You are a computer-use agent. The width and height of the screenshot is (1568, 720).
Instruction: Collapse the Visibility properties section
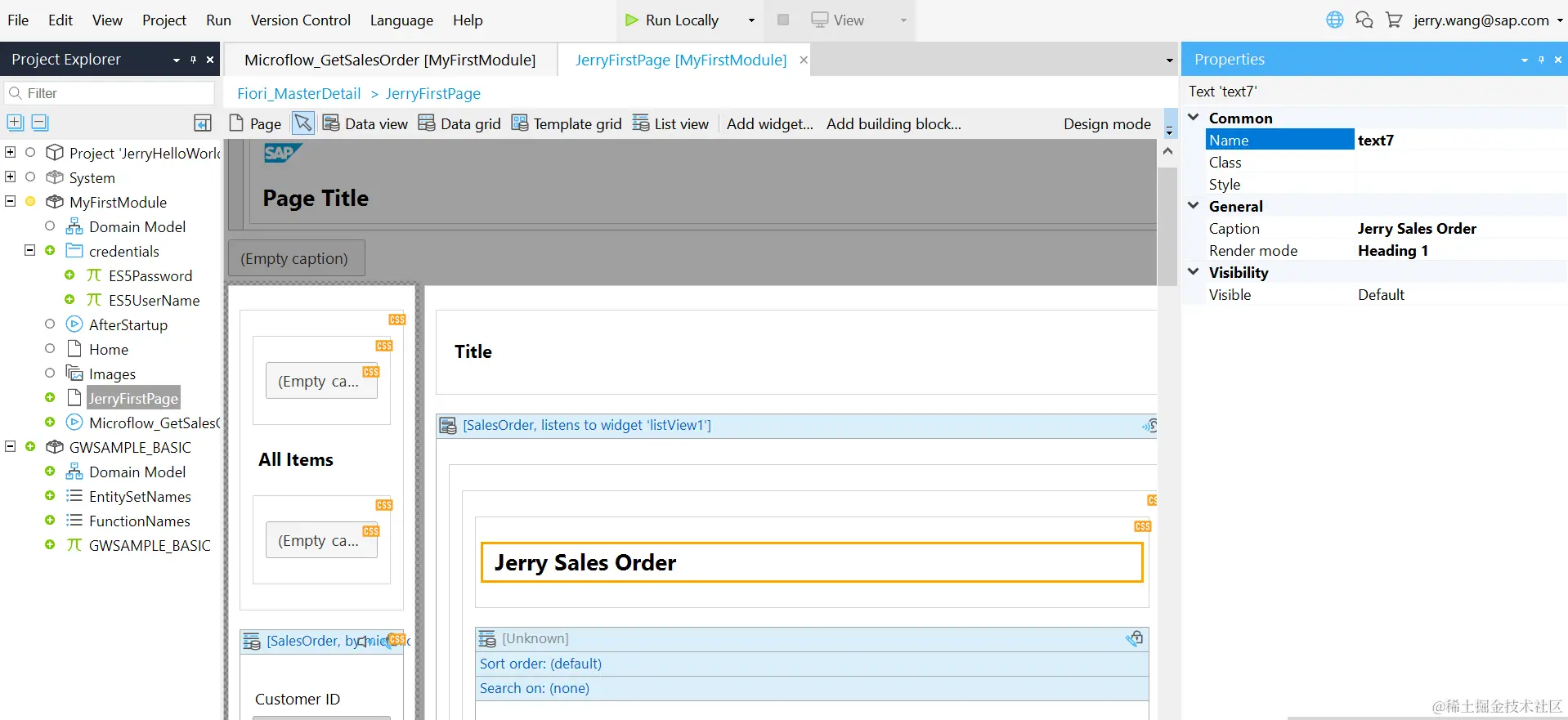[1194, 272]
